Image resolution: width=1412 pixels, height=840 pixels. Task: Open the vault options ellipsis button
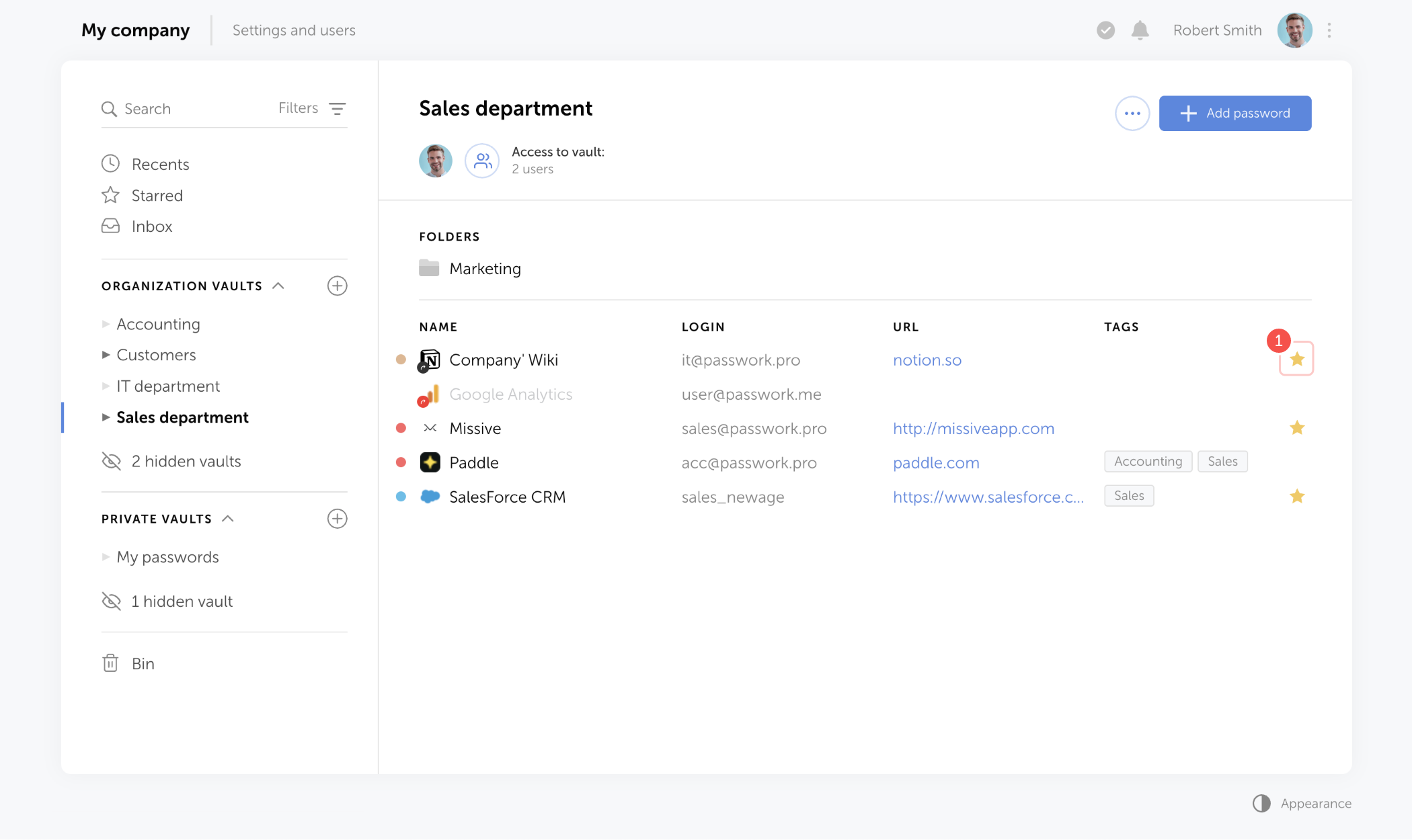coord(1132,114)
